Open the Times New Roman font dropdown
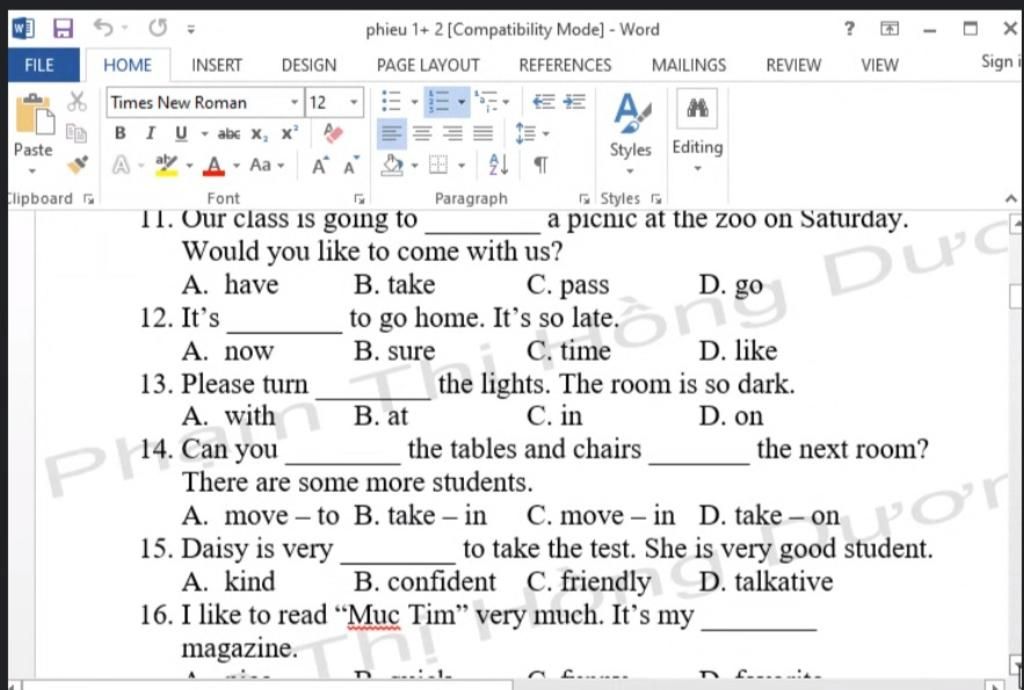This screenshot has height=690, width=1024. (295, 102)
